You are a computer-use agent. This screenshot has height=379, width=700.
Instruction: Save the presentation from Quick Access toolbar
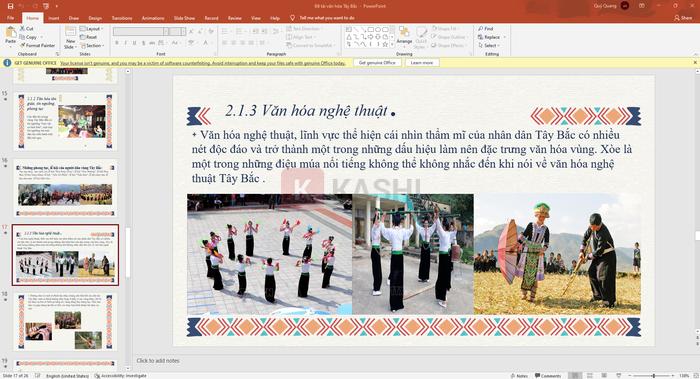pos(10,6)
